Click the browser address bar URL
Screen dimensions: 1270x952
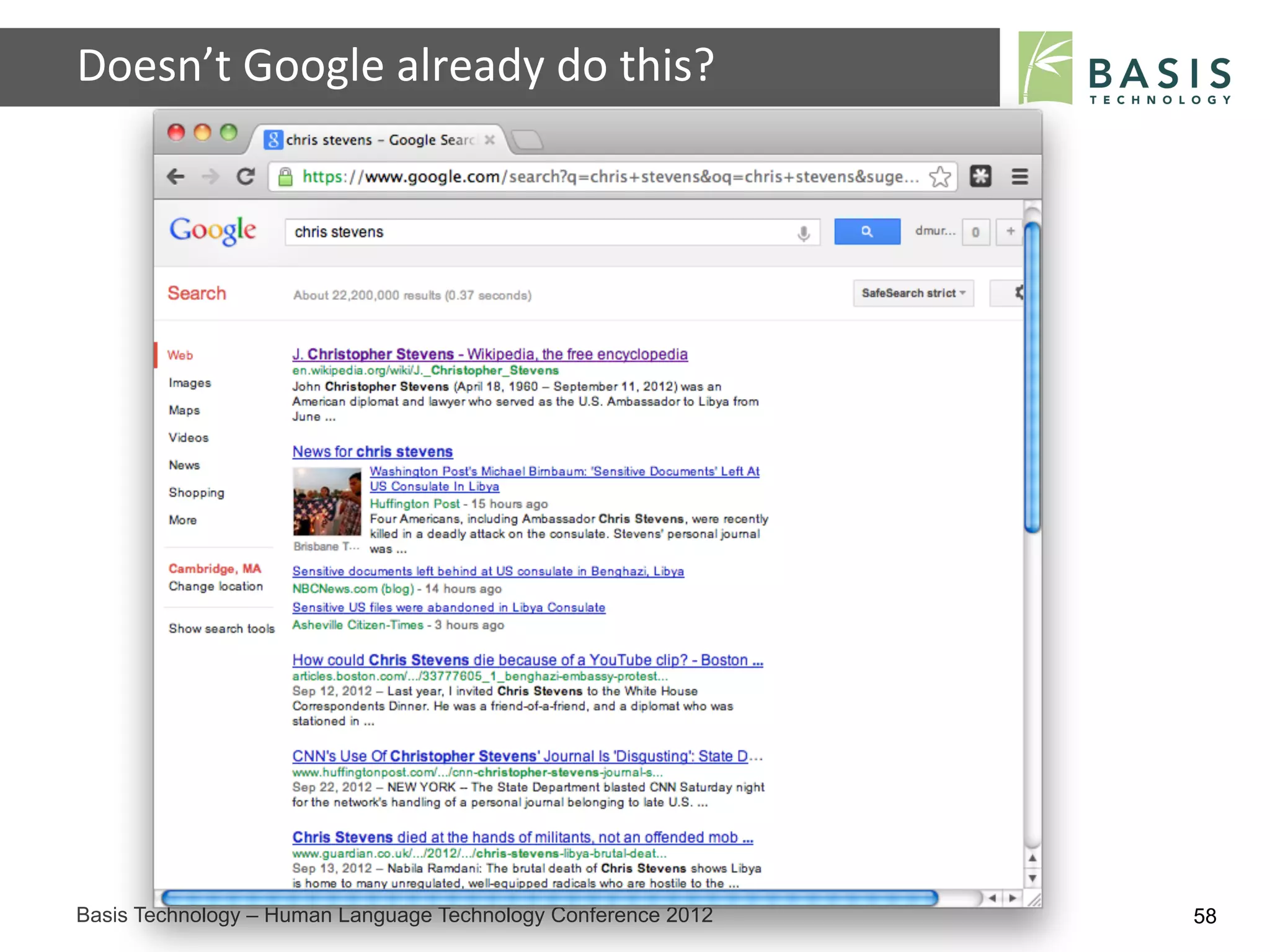[610, 177]
